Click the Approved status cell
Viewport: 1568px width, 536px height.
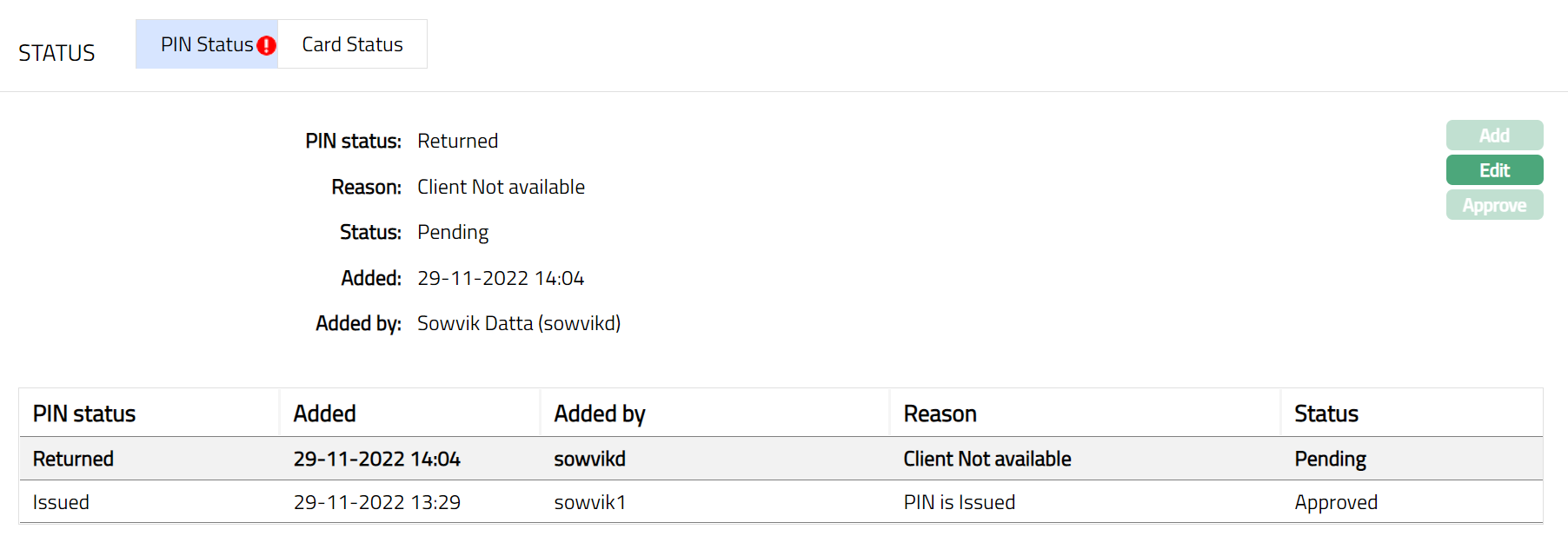(1335, 502)
